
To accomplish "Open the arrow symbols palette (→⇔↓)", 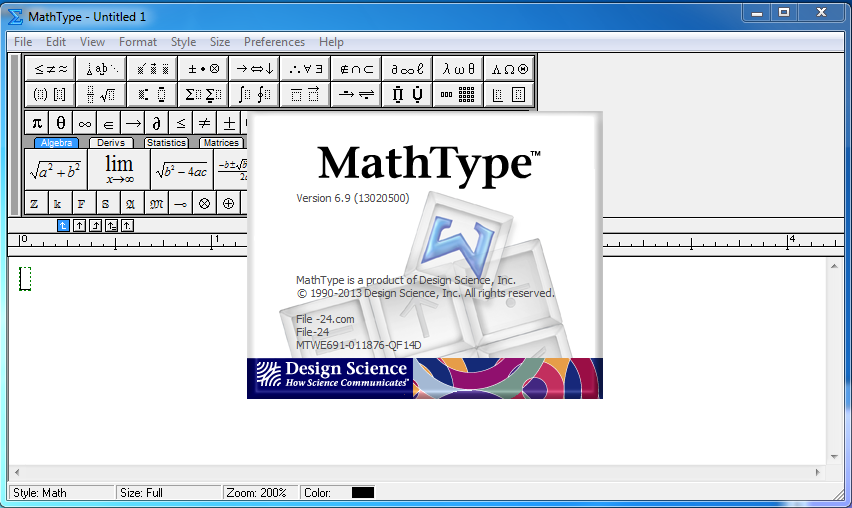I will click(255, 68).
